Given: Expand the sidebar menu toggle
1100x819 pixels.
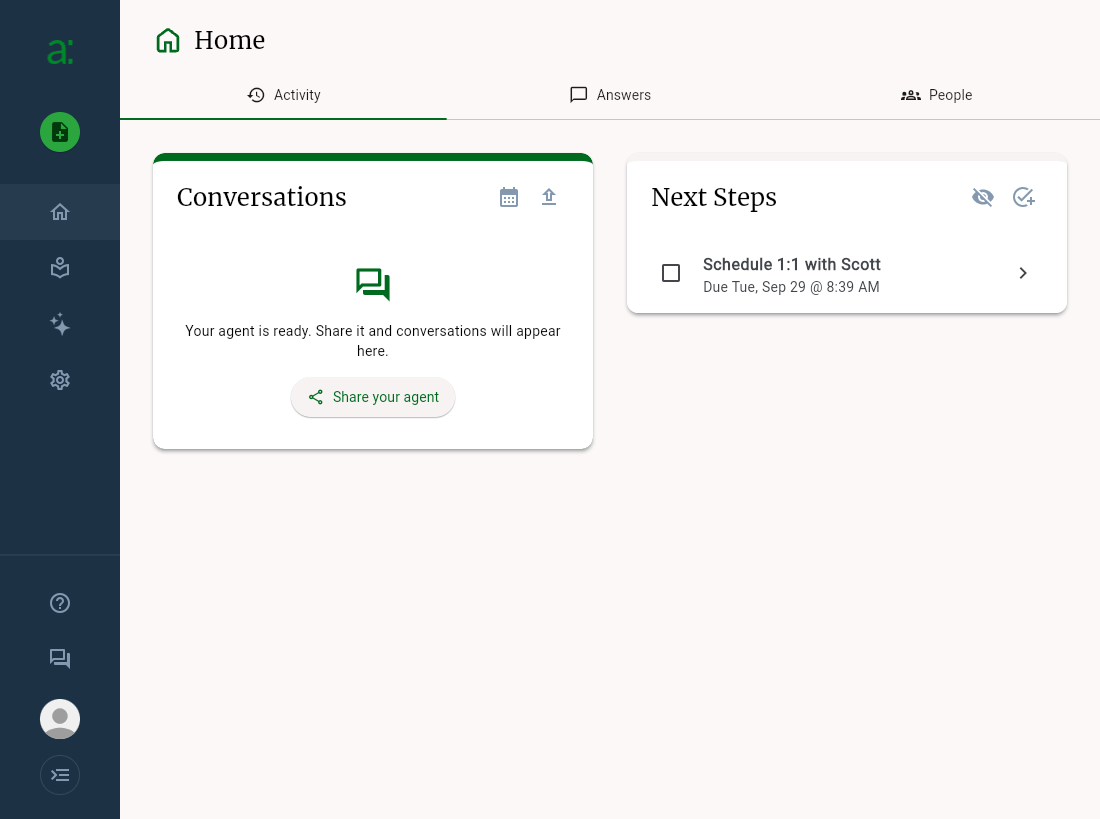Looking at the screenshot, I should point(60,775).
